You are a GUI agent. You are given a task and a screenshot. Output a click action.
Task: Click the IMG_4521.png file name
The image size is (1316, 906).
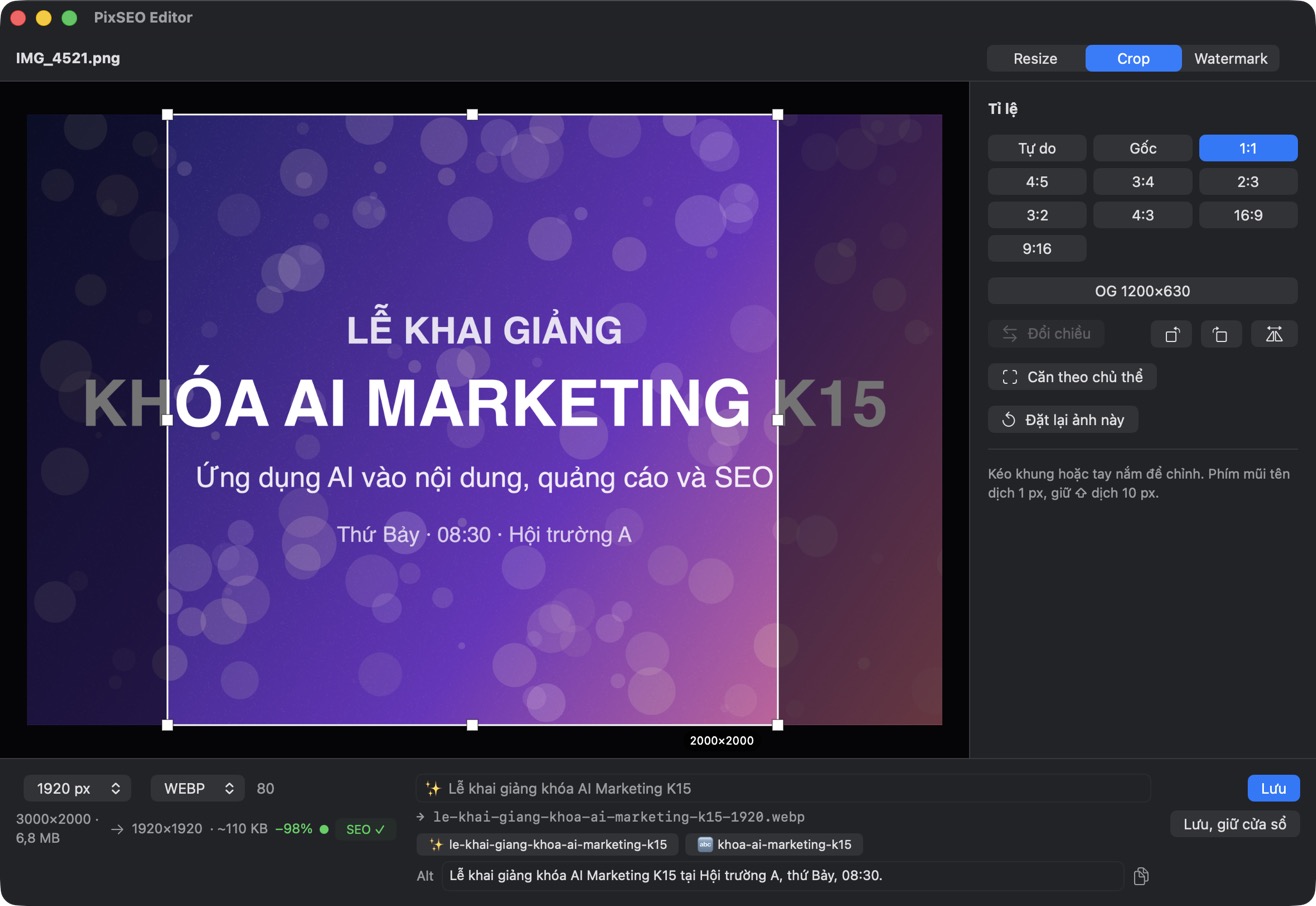point(68,58)
